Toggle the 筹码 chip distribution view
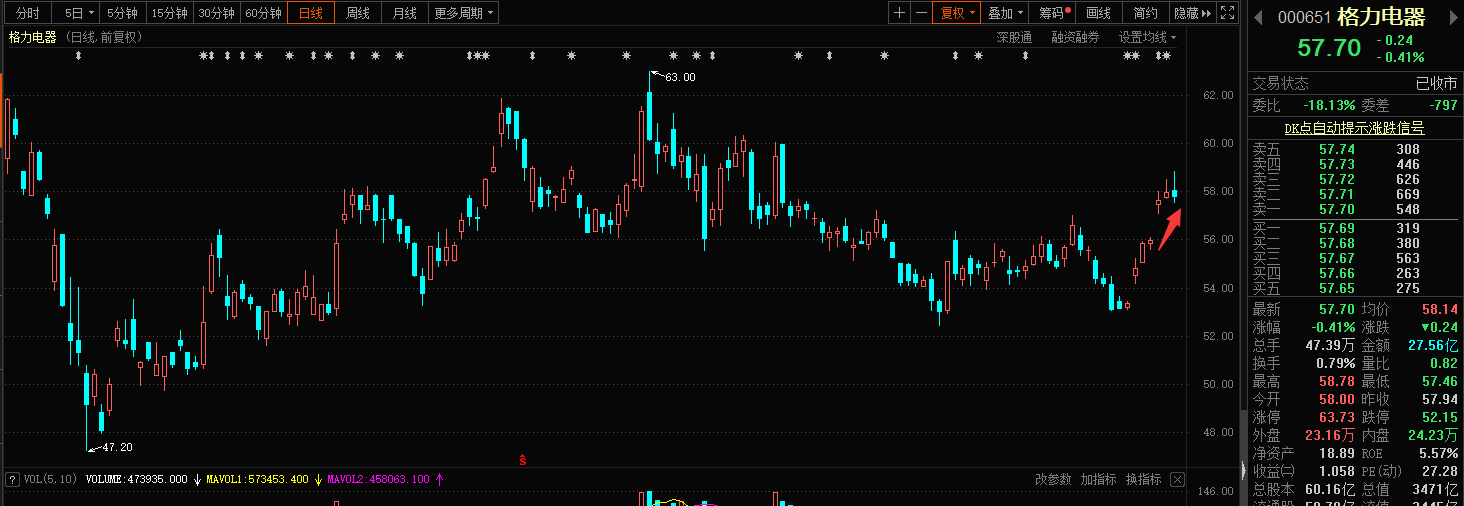Viewport: 1464px width, 506px height. tap(1053, 13)
